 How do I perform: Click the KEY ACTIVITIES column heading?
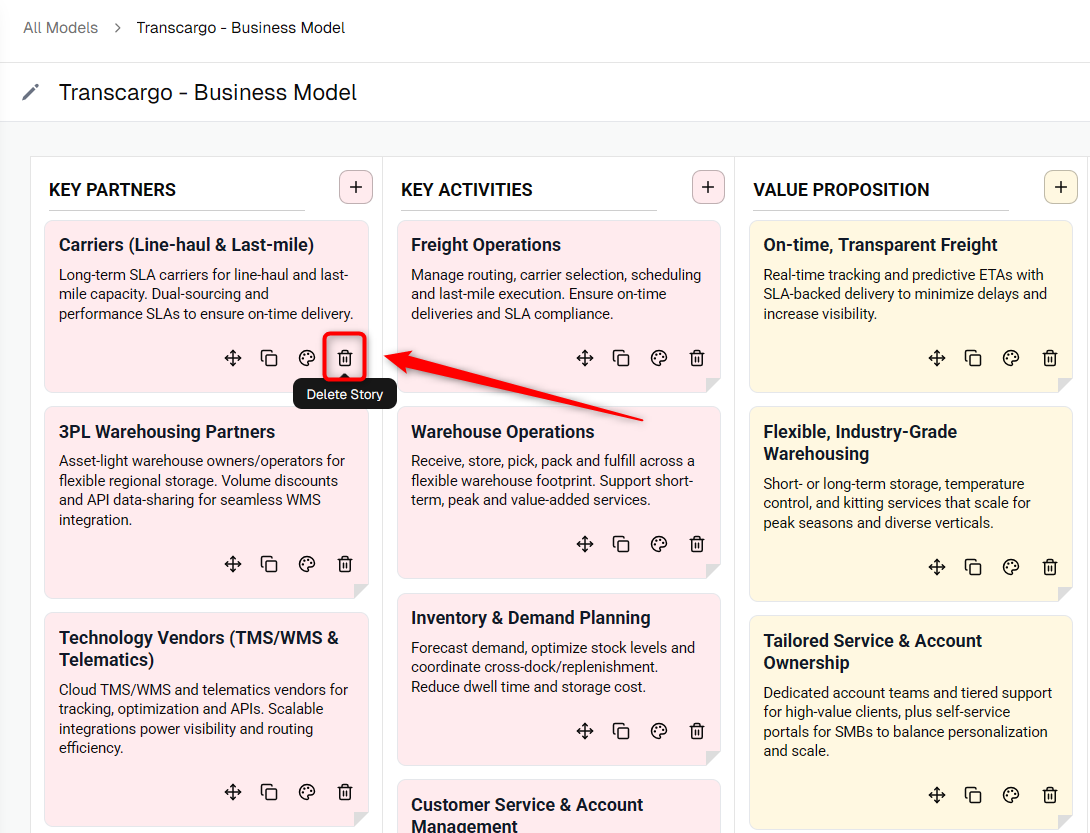pos(466,190)
